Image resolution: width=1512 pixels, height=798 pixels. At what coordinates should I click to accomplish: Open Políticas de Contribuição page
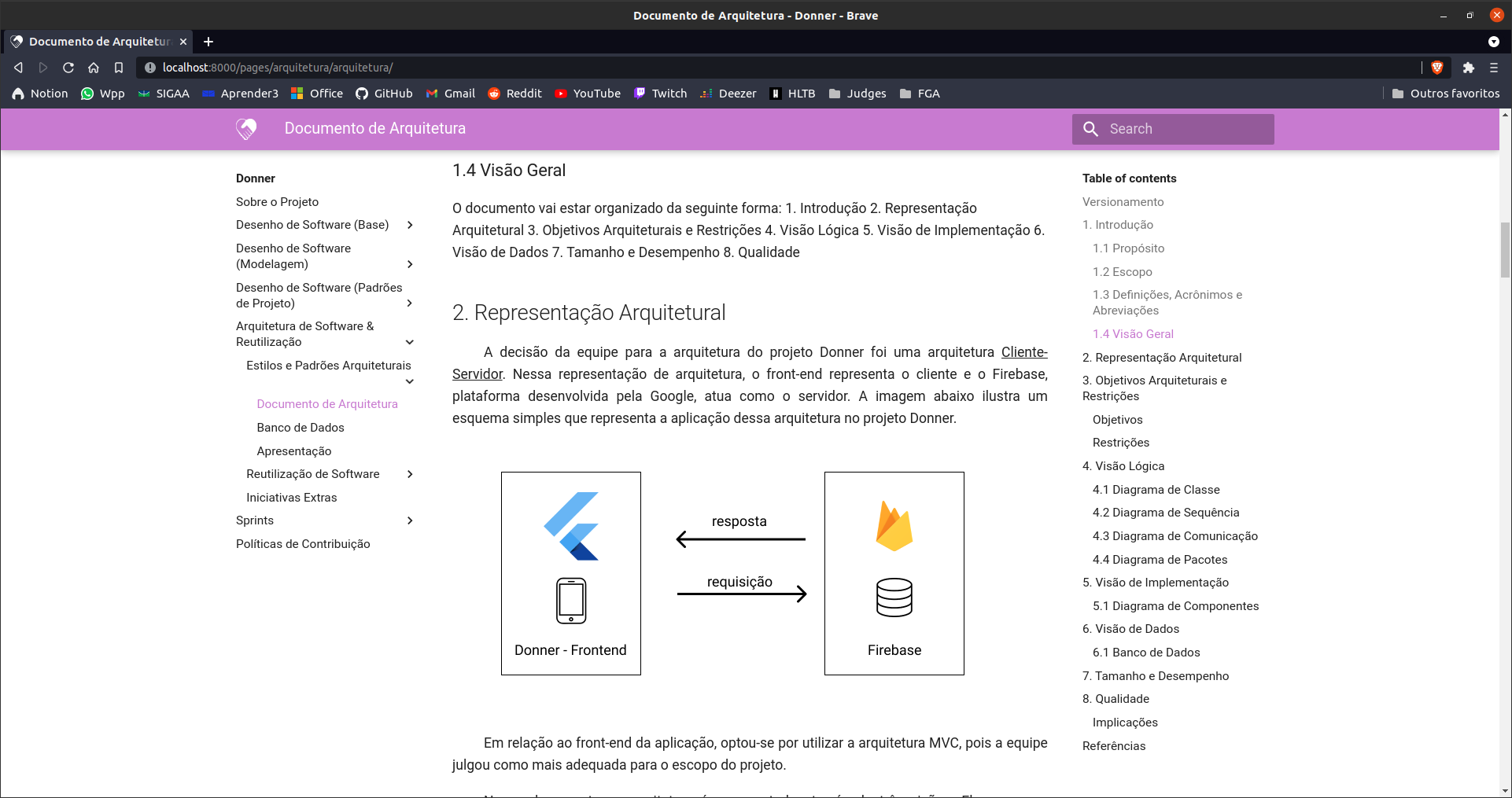303,544
